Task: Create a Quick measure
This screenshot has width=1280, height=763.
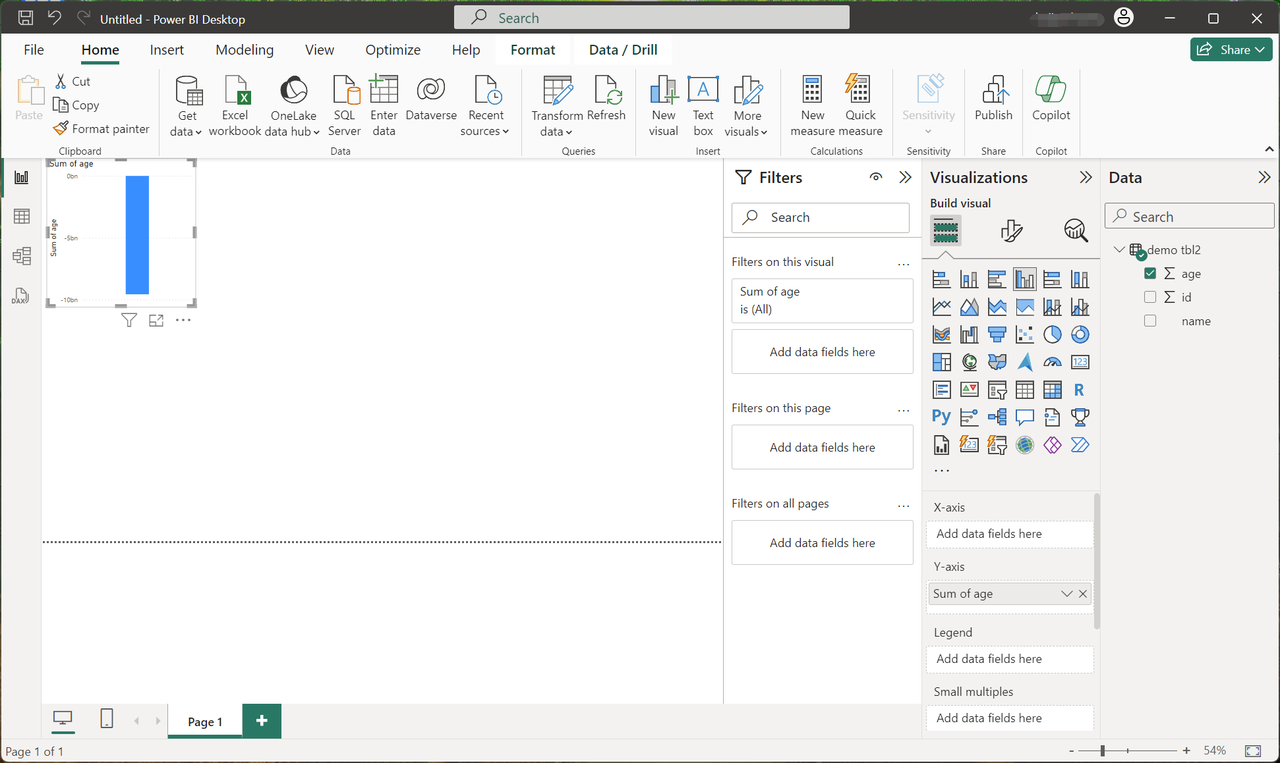Action: click(860, 92)
